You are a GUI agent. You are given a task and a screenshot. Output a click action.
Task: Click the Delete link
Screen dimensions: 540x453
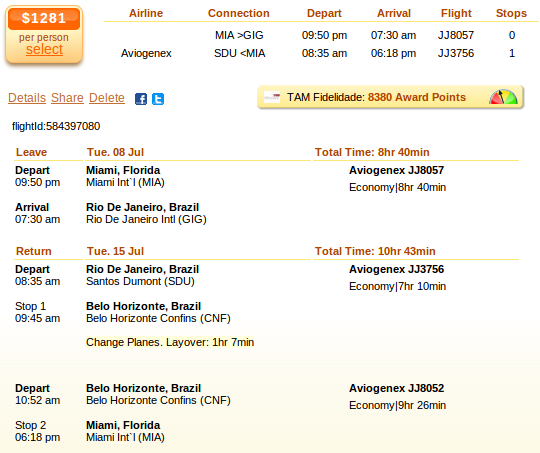coord(107,98)
